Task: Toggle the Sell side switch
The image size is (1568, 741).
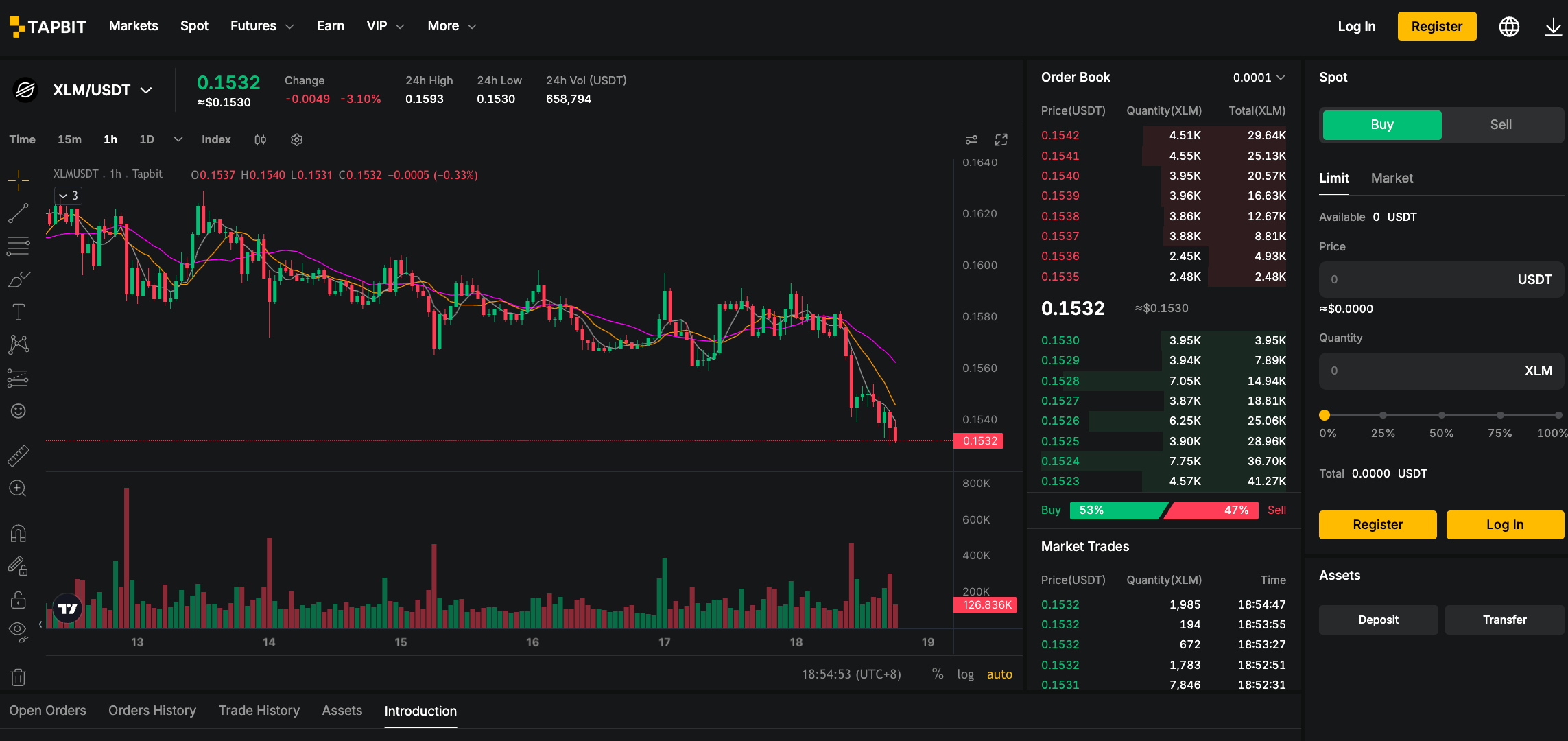Action: coord(1501,125)
